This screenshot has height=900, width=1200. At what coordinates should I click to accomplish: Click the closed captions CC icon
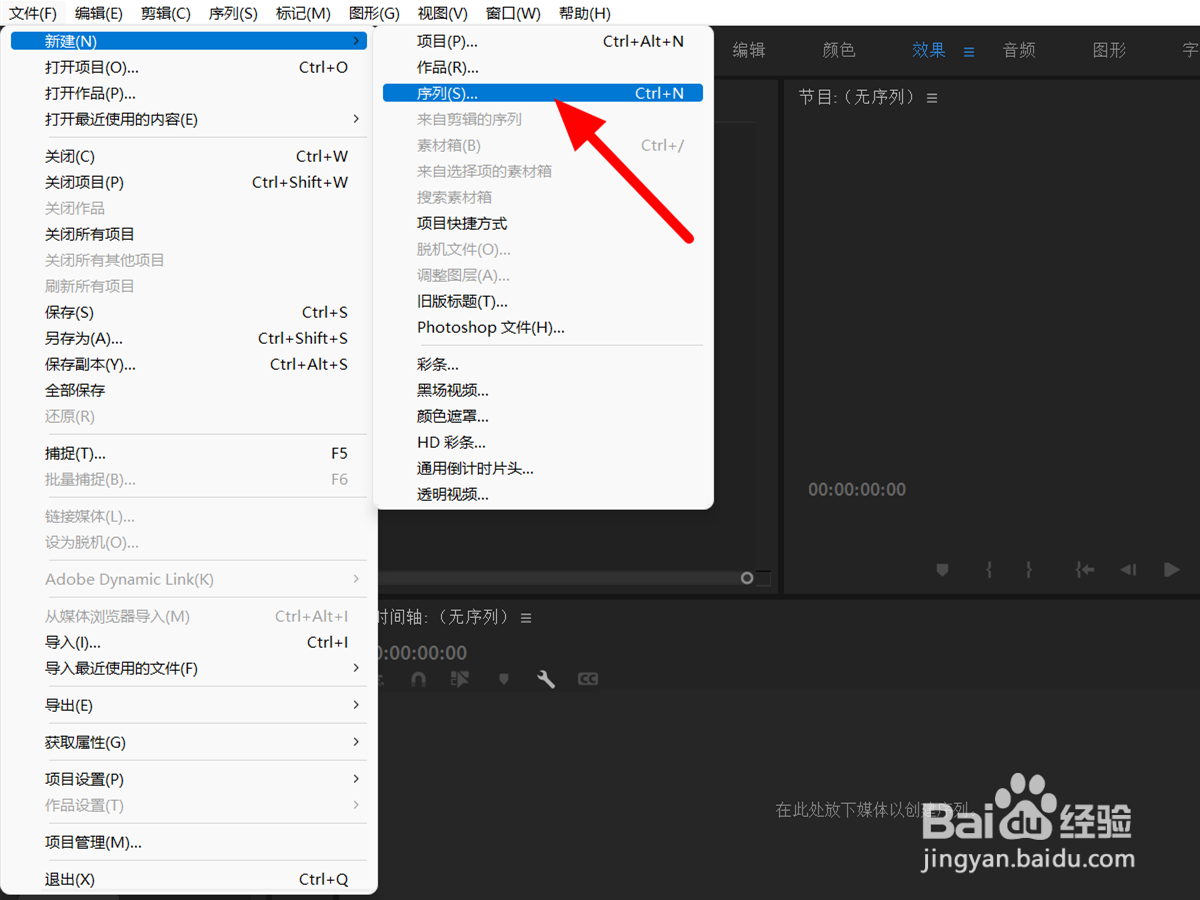coord(588,678)
